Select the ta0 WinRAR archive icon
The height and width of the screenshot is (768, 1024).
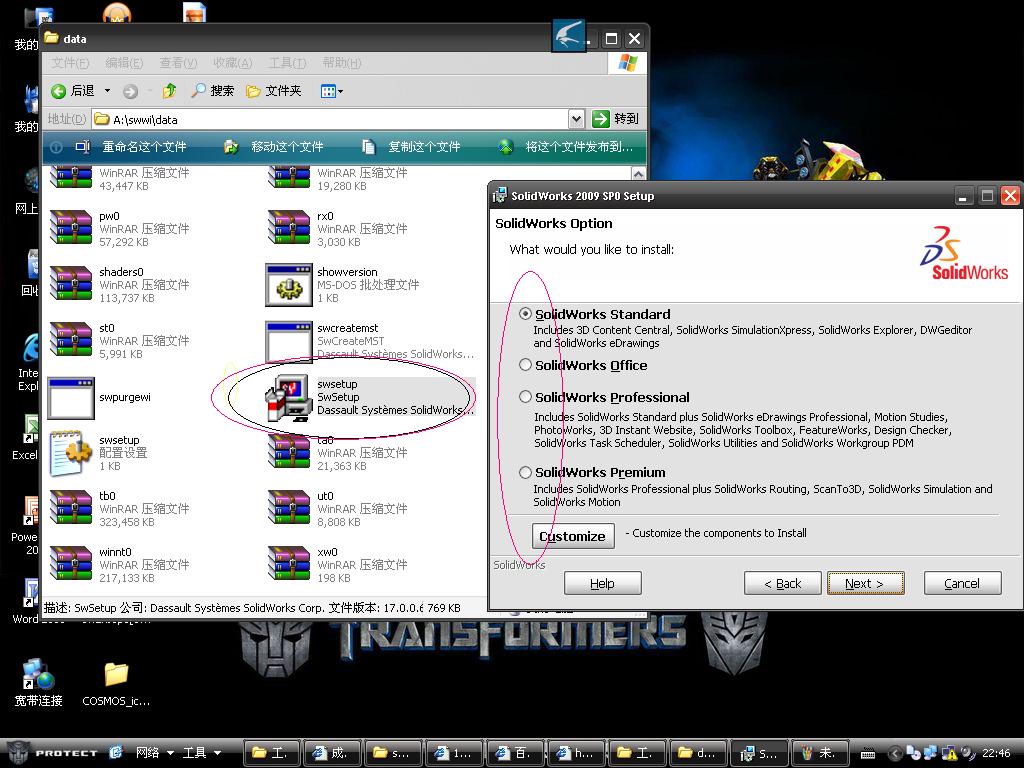point(289,452)
